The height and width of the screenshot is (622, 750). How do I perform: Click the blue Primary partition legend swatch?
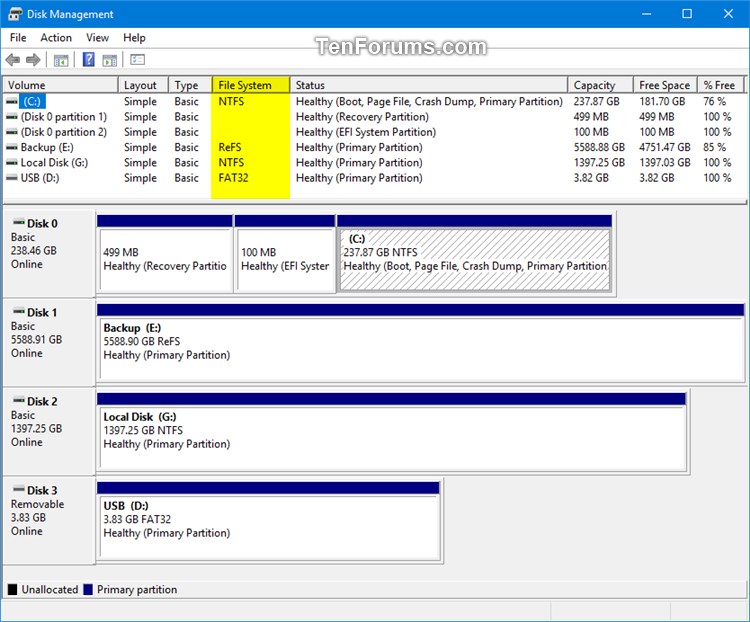coord(88,589)
